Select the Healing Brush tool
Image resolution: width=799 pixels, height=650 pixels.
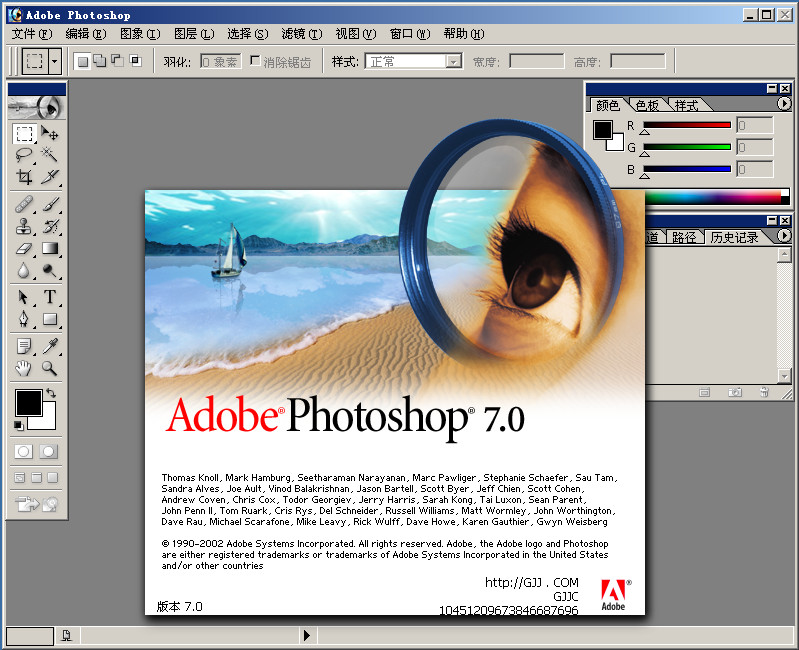point(24,204)
